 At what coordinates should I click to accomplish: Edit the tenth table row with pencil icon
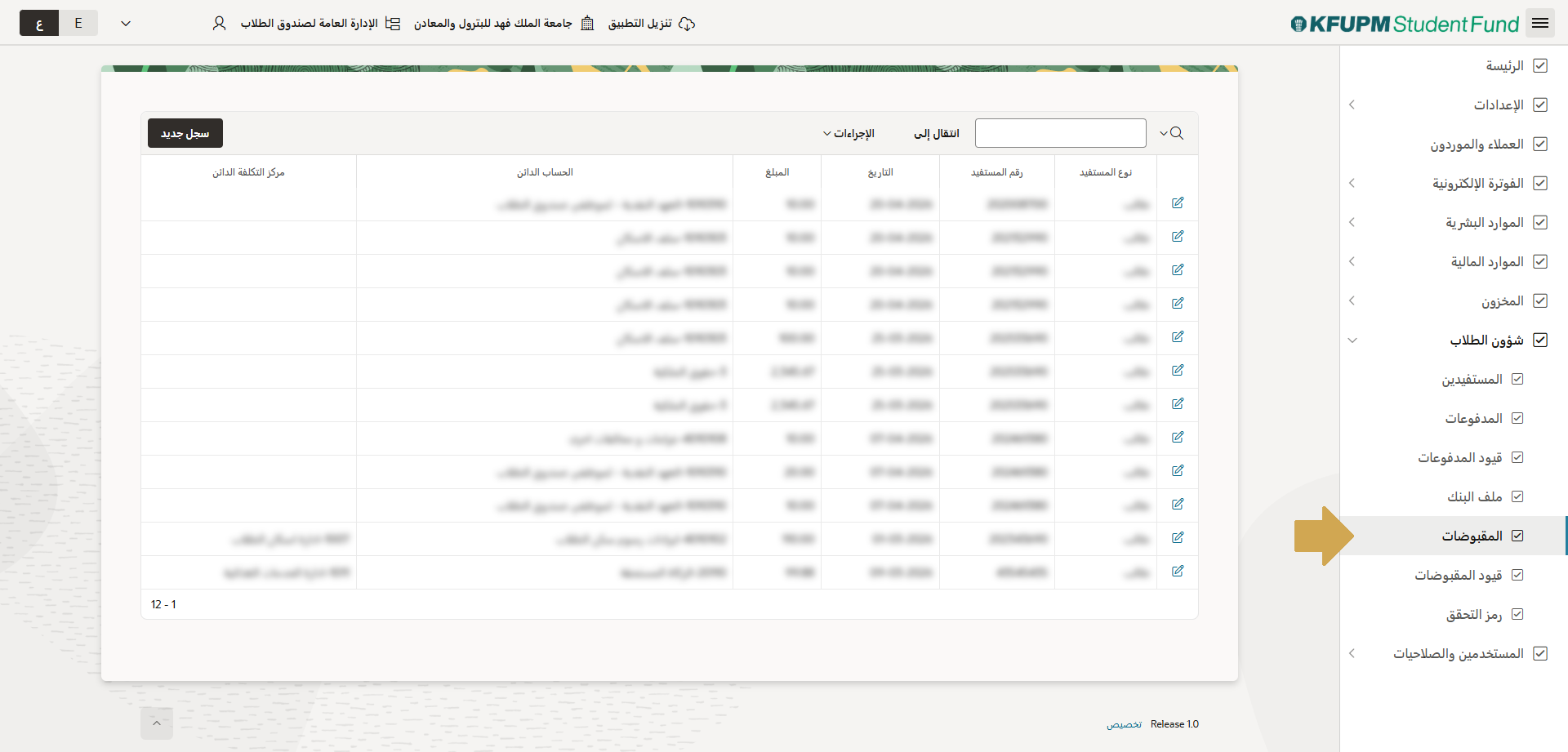coord(1178,504)
